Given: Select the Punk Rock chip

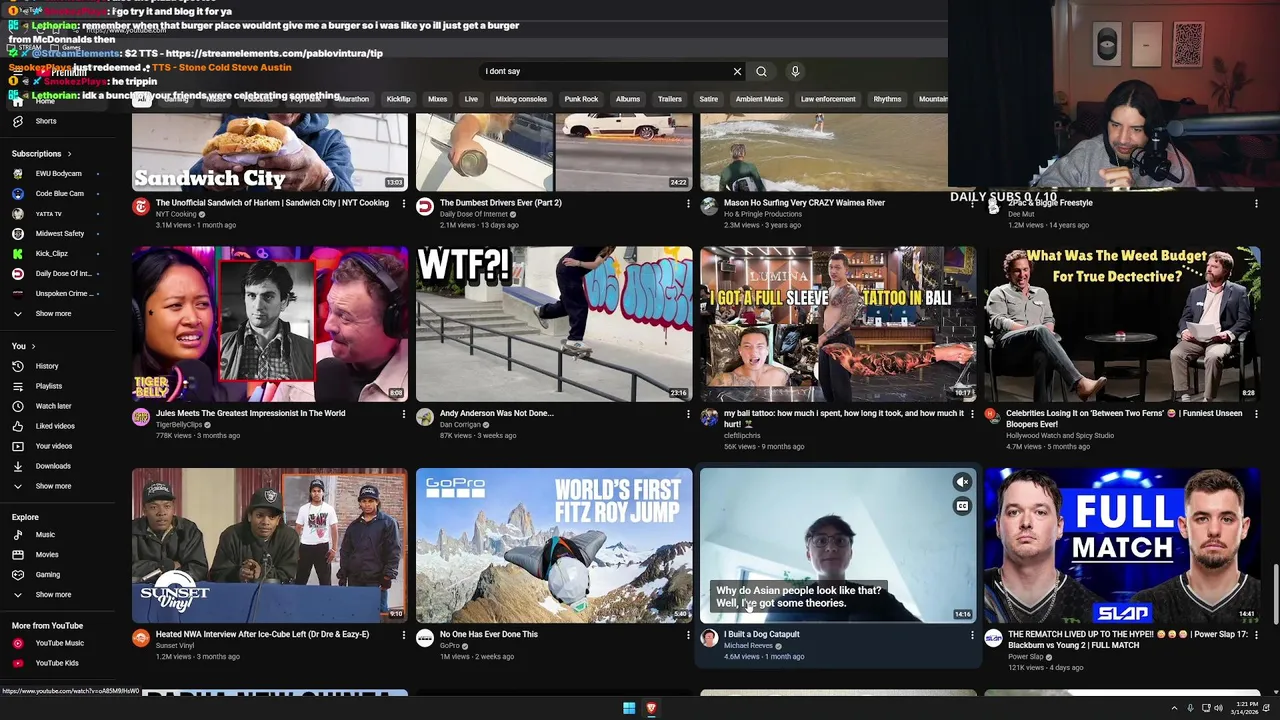Looking at the screenshot, I should 581,99.
